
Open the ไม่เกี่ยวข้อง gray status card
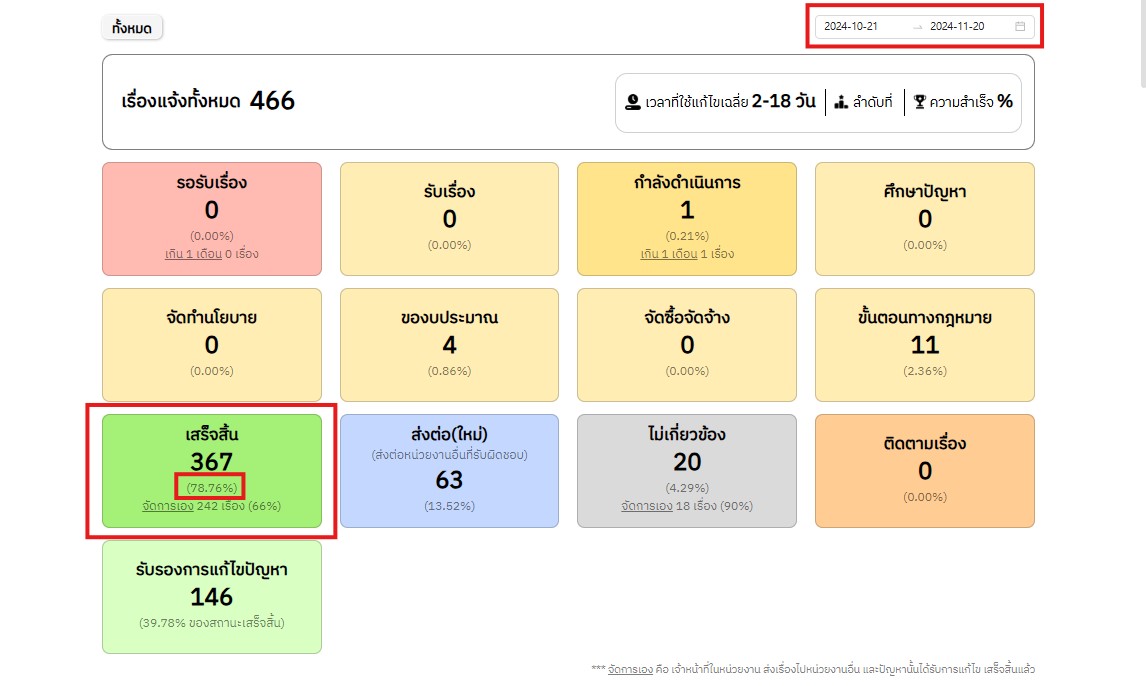tap(687, 471)
